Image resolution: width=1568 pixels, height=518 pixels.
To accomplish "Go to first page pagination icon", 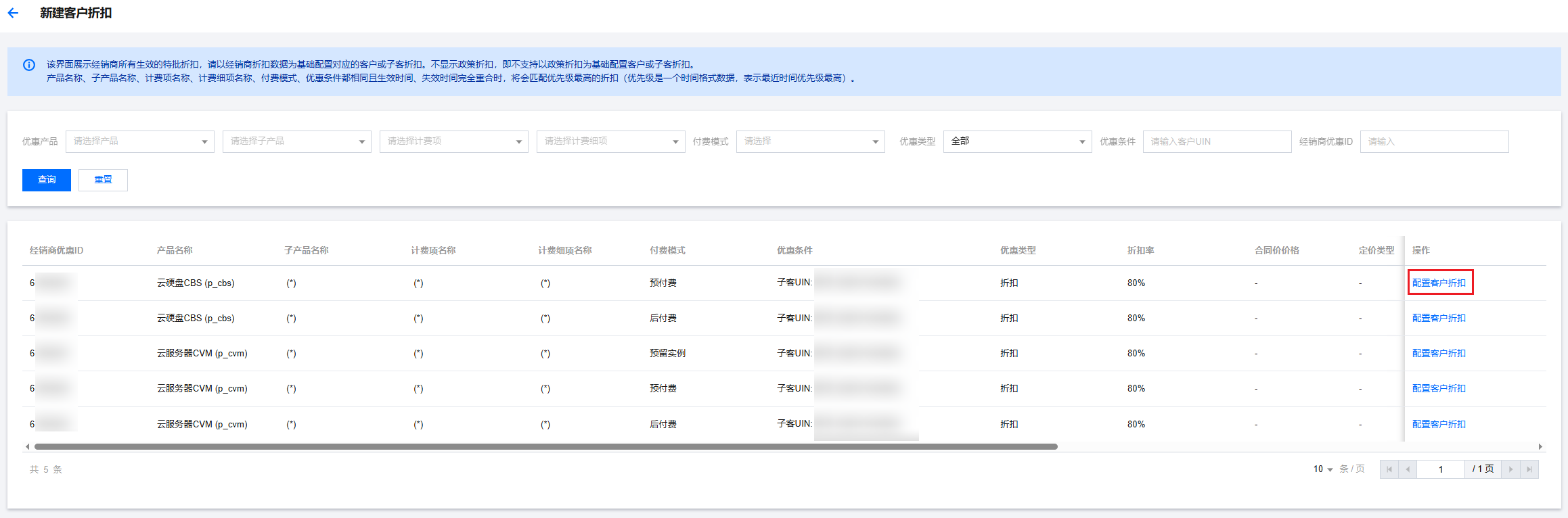I will [1389, 469].
